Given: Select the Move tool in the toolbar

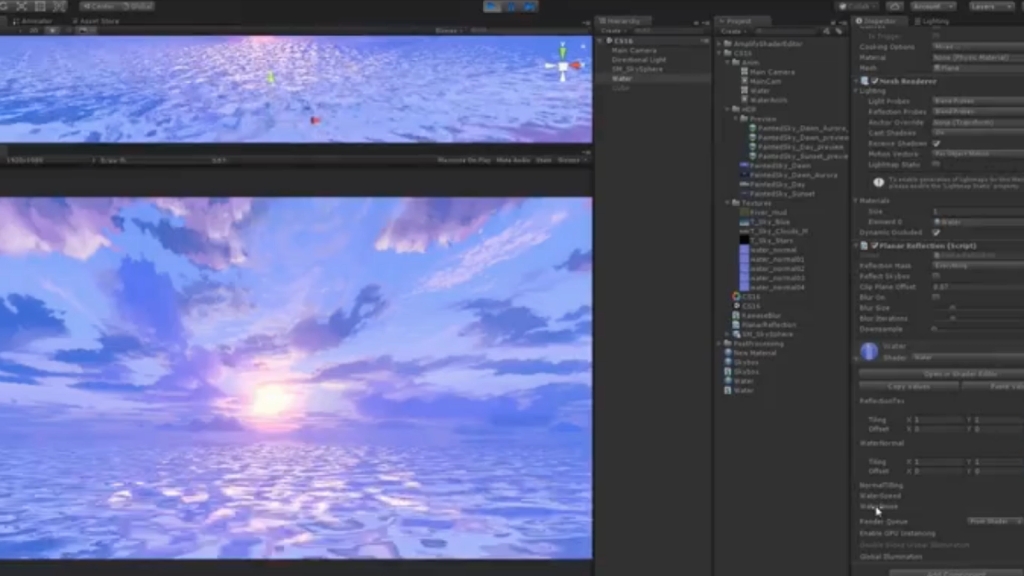Looking at the screenshot, I should click(x=22, y=5).
